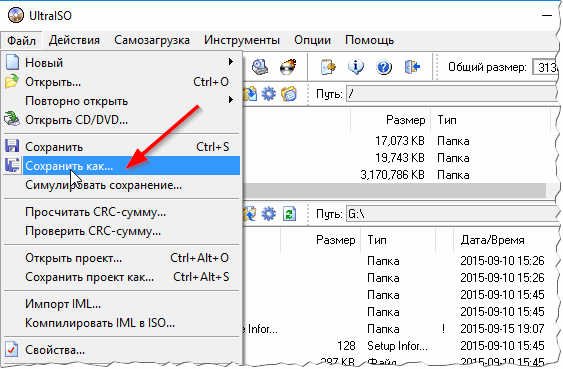Viewport: 563px width, 369px height.
Task: Open the Файл menu
Action: coord(22,40)
